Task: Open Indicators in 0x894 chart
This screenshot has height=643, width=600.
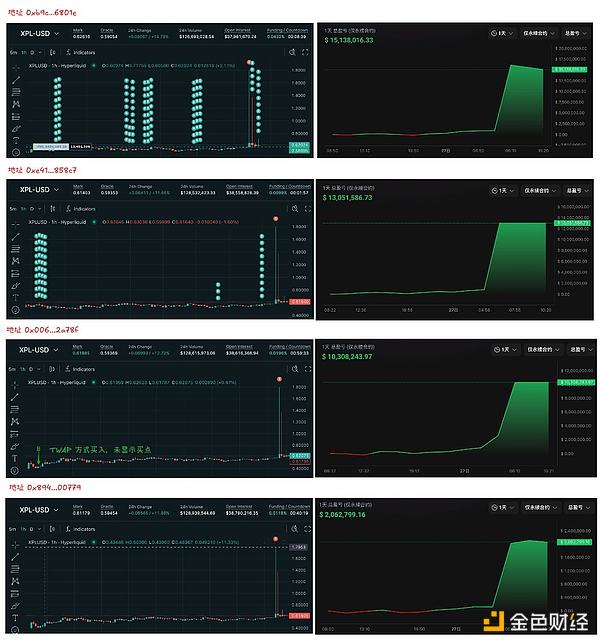Action: coord(80,529)
